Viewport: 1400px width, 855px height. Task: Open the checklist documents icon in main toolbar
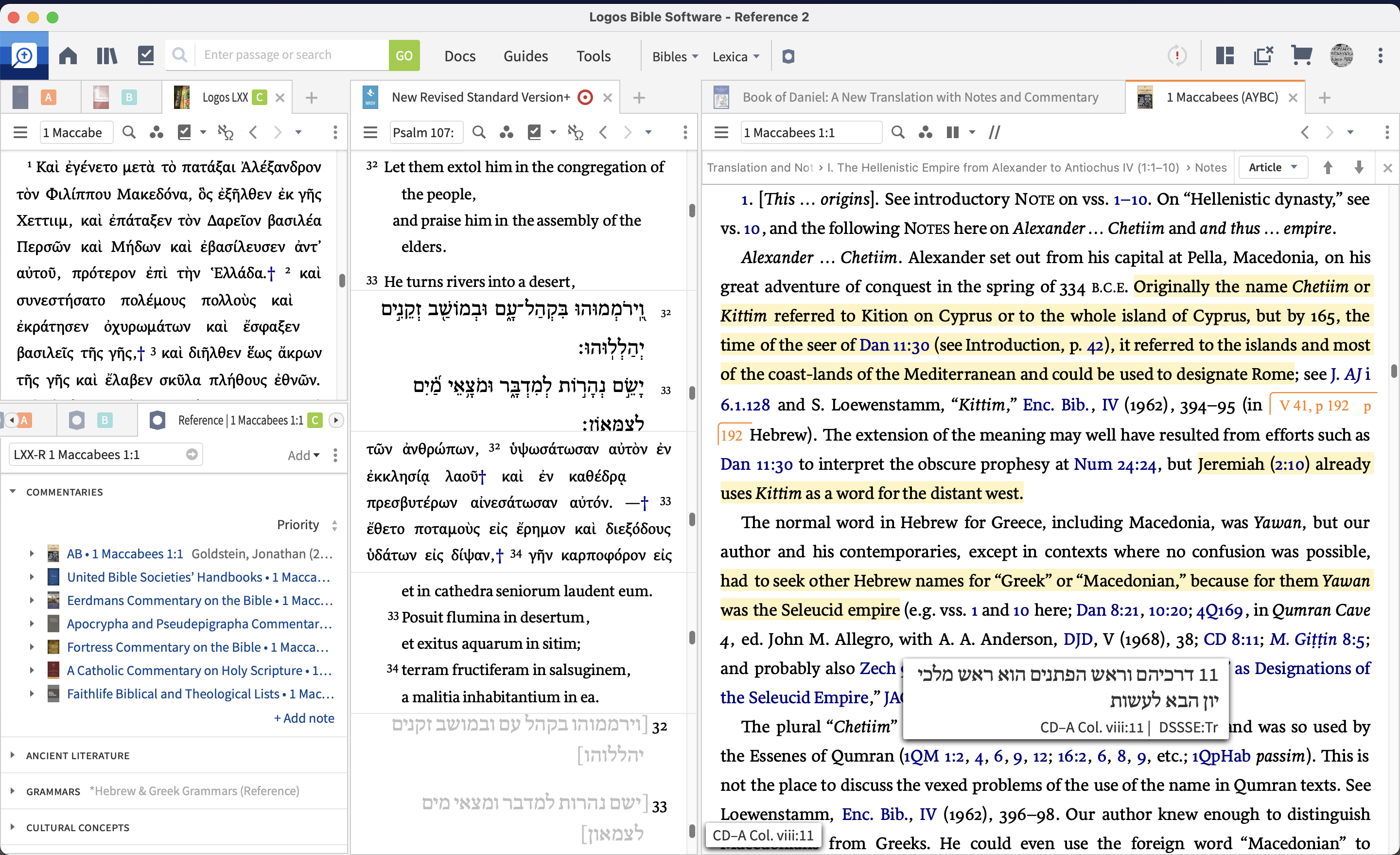tap(146, 56)
